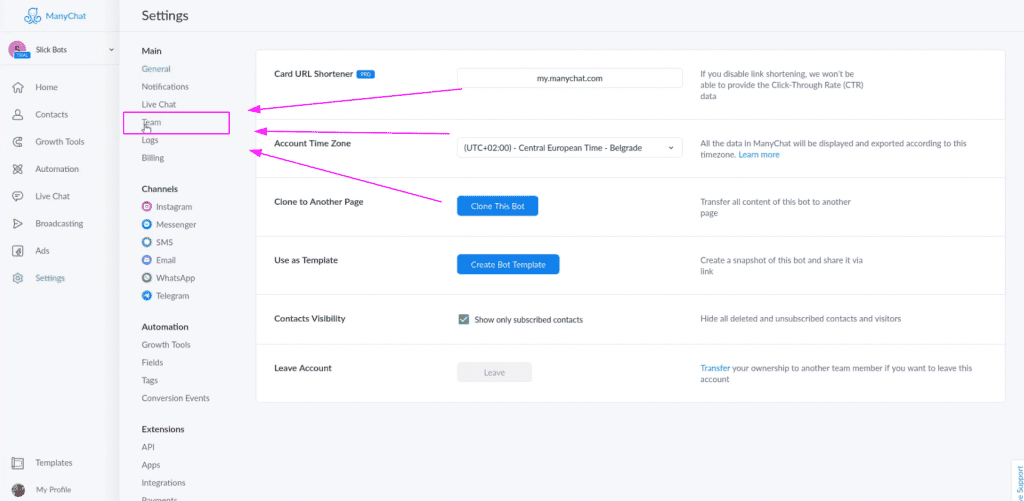The image size is (1024, 501).
Task: Open Live Chat in the left sidebar
Action: click(52, 196)
